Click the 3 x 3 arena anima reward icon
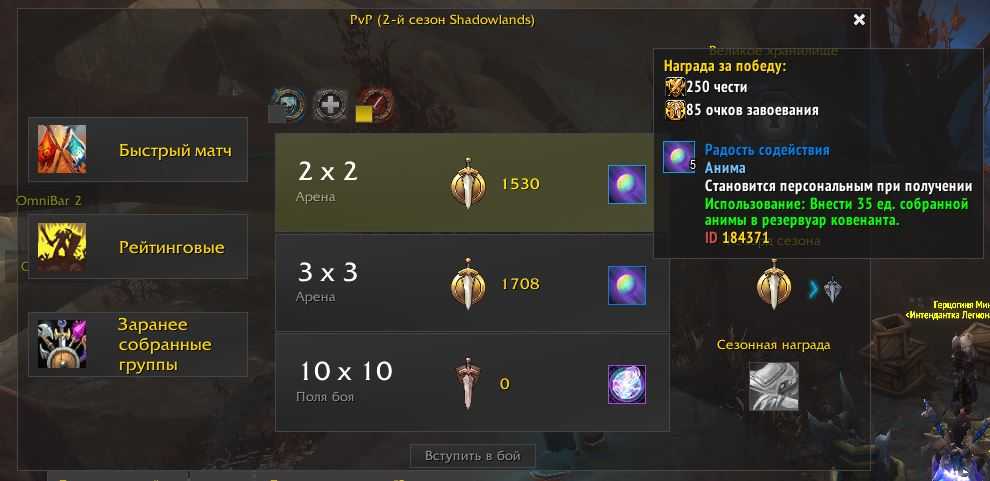Viewport: 990px width, 481px height. click(x=627, y=285)
